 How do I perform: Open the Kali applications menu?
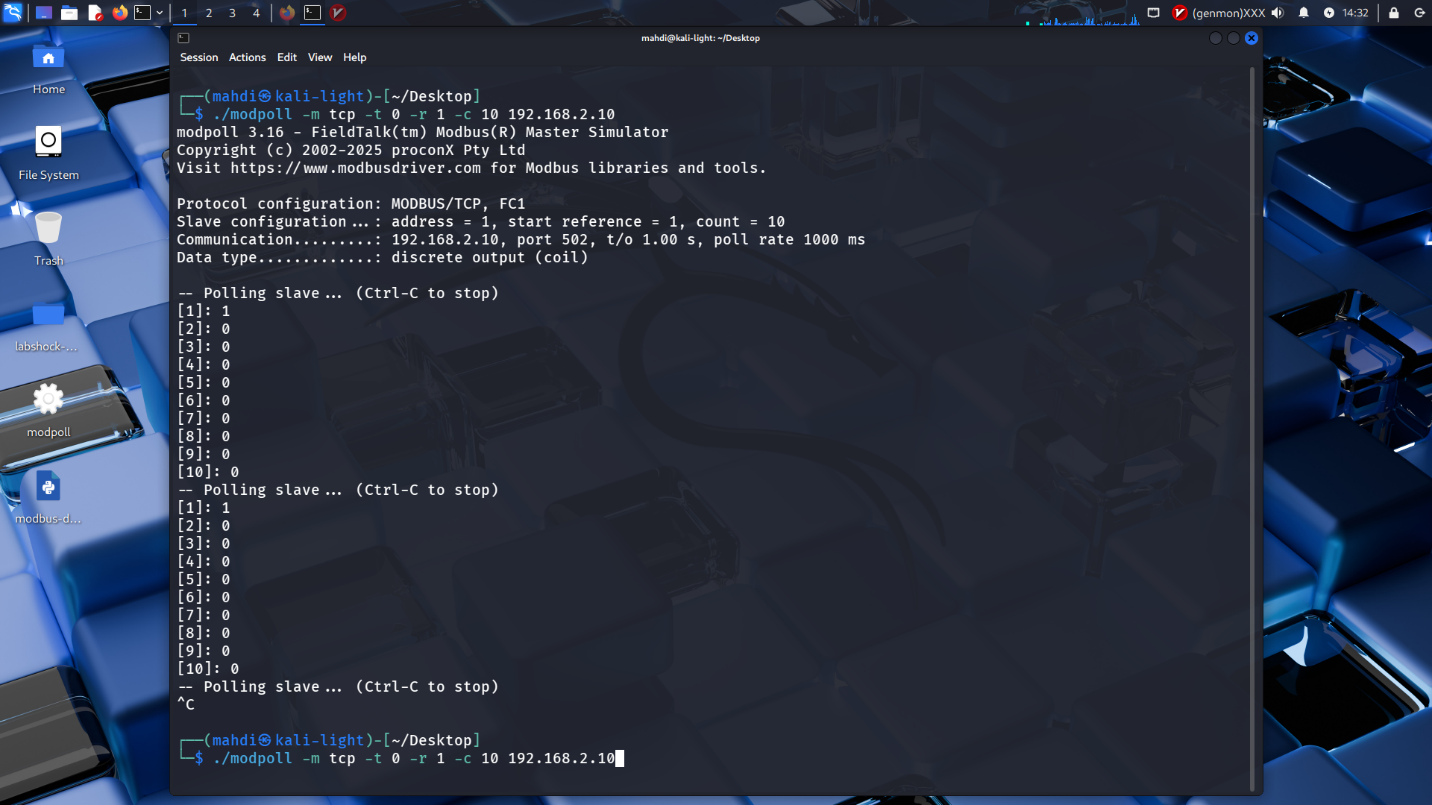(13, 13)
